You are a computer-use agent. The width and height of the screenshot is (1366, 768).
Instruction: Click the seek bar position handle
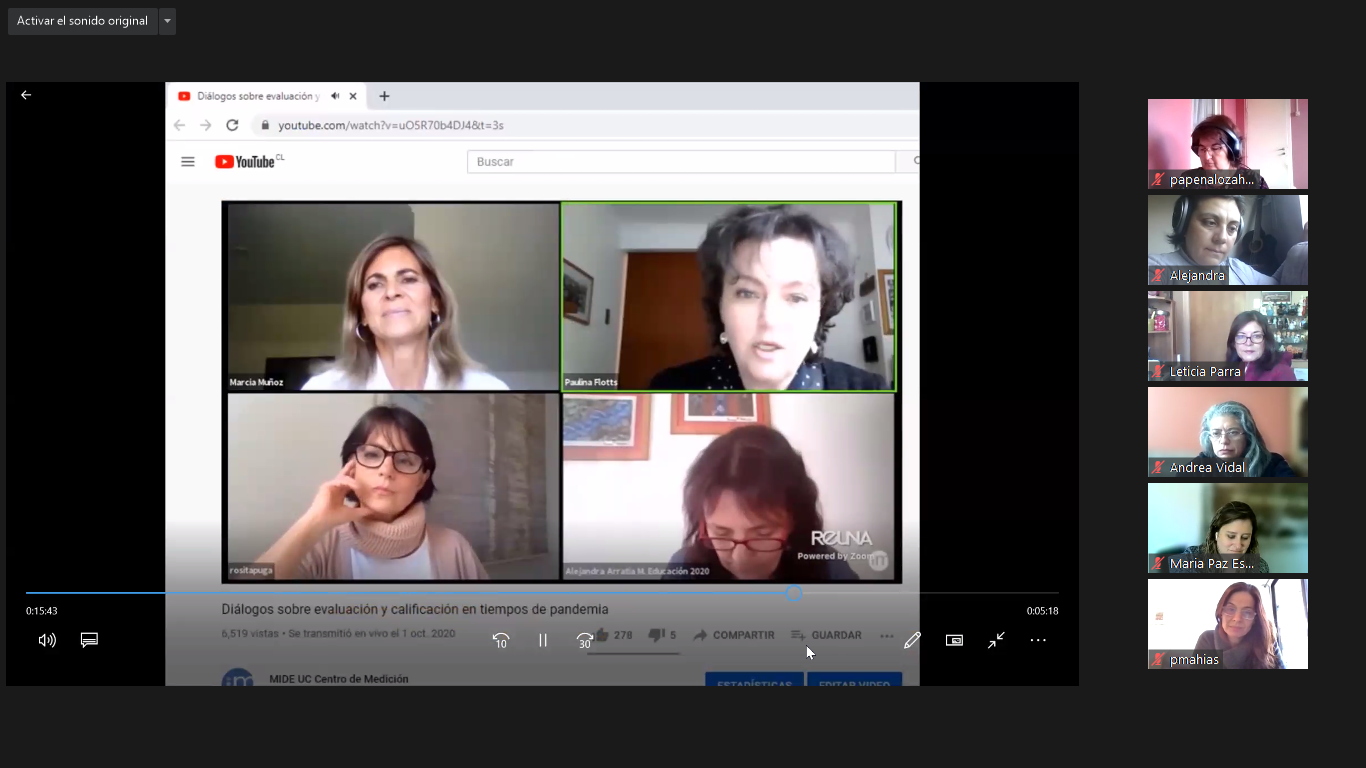794,593
